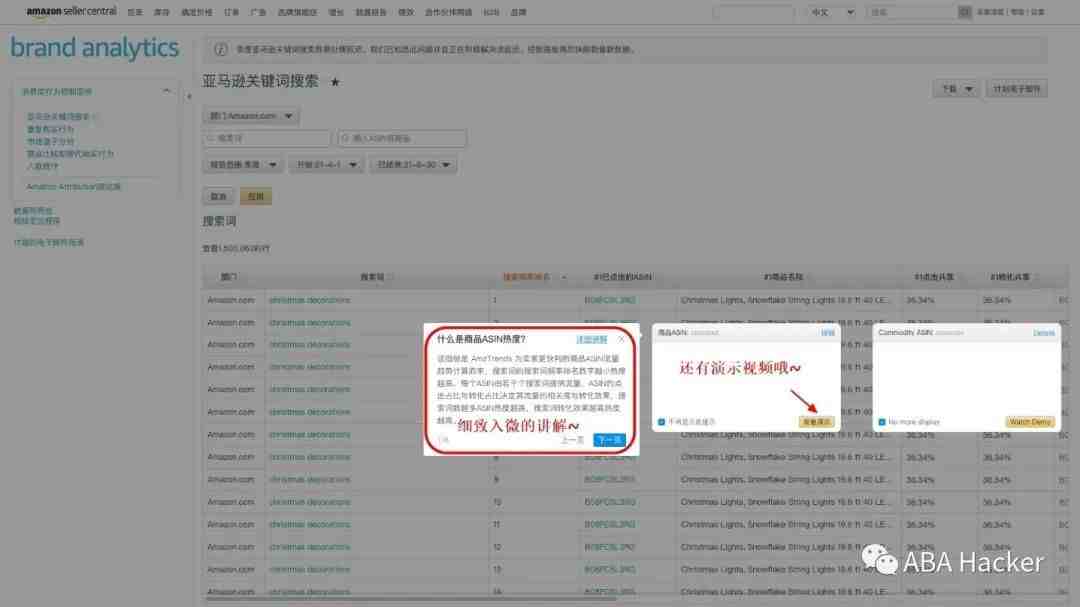Open the 人数统计 sidebar link
The width and height of the screenshot is (1080, 607).
pyautogui.click(x=42, y=166)
